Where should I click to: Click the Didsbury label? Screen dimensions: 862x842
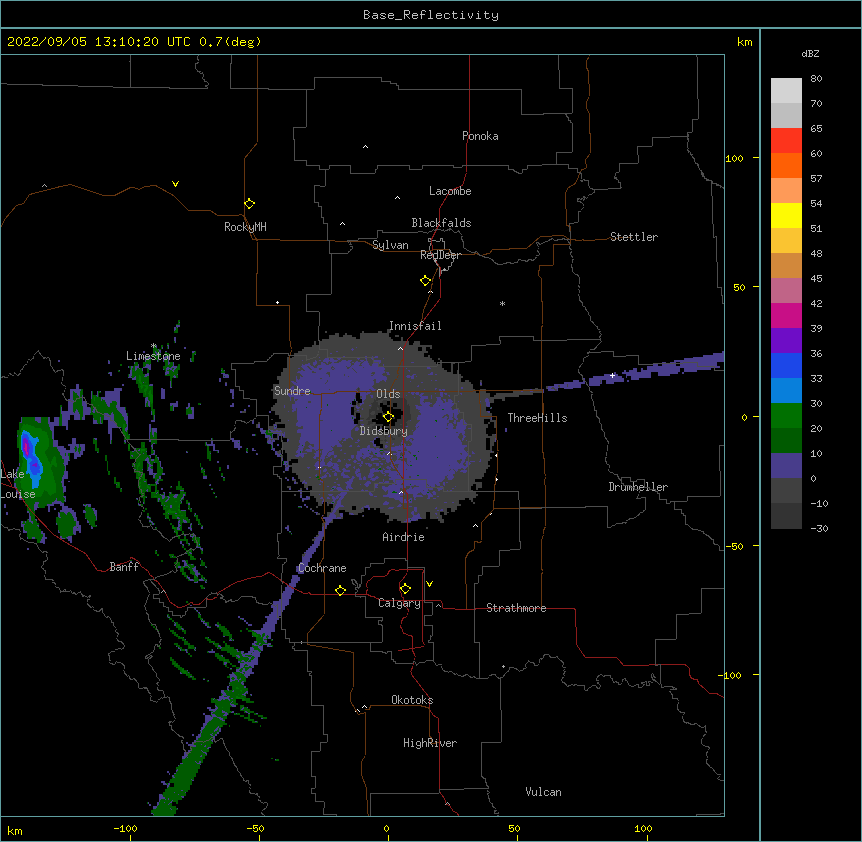pos(383,431)
